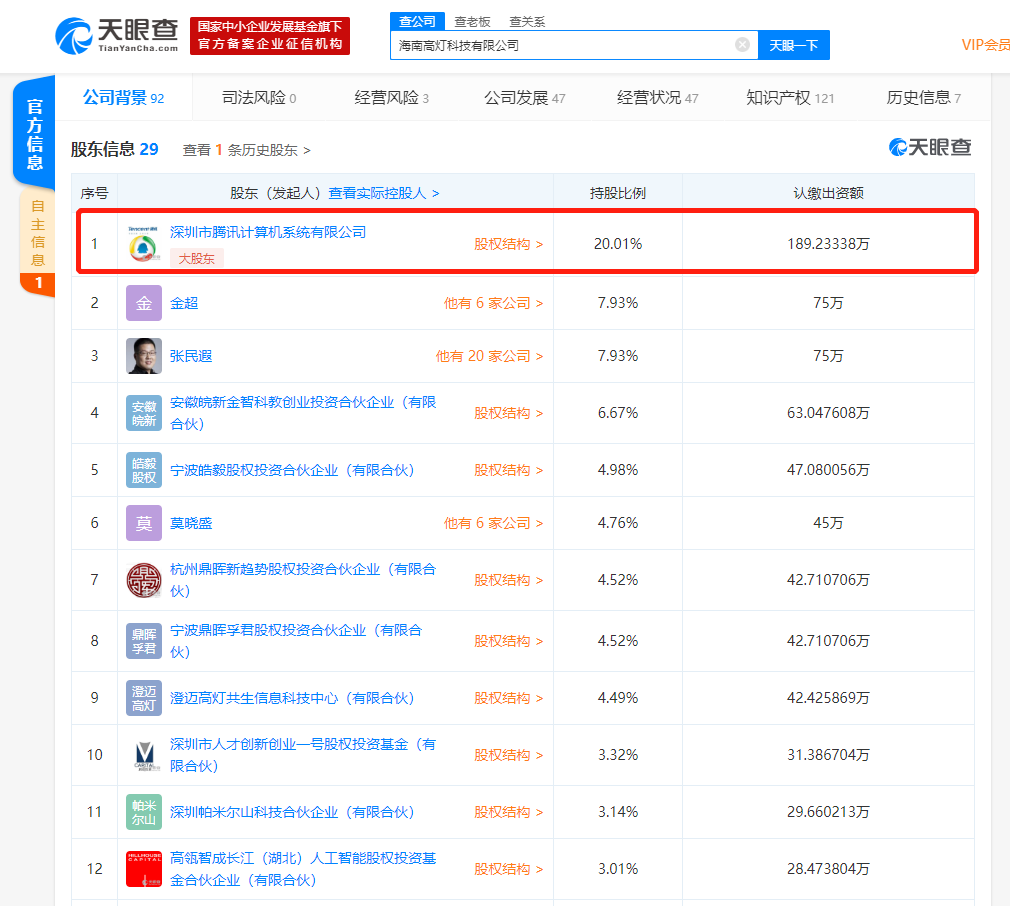
Task: Switch to the 查公司 search tab
Action: pyautogui.click(x=417, y=21)
